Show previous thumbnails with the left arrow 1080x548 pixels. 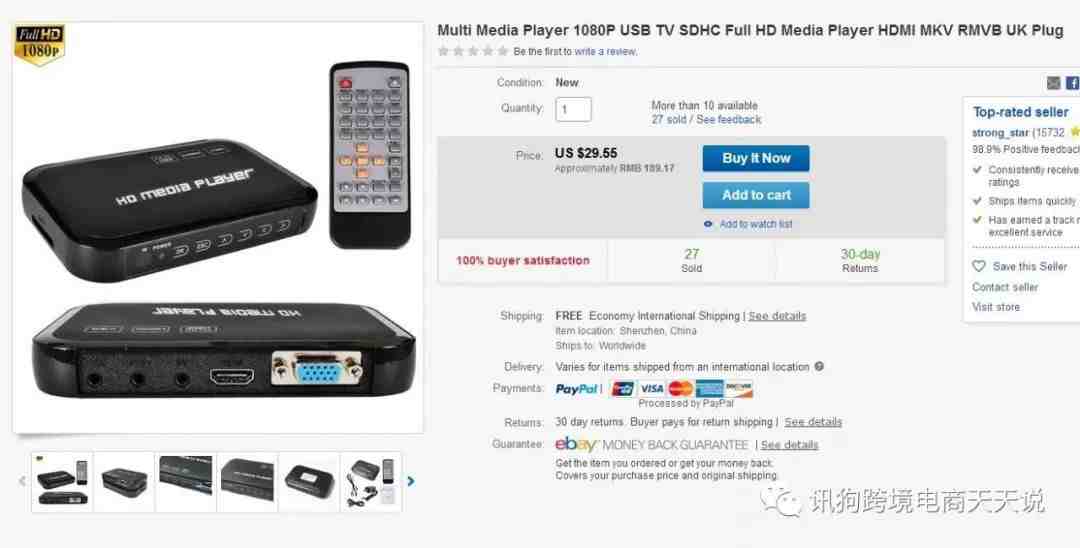pyautogui.click(x=22, y=481)
